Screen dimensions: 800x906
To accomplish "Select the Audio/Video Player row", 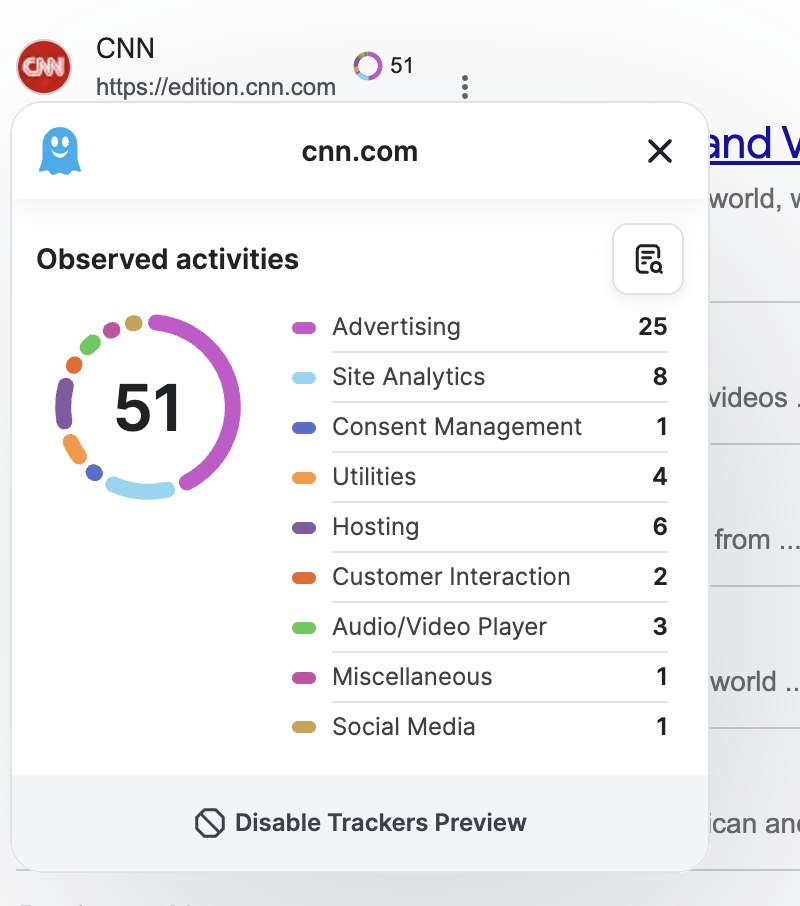I will pyautogui.click(x=479, y=627).
